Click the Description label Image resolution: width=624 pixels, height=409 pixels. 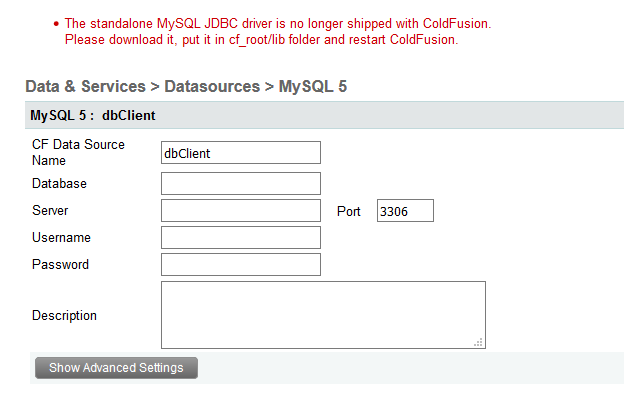[x=64, y=316]
